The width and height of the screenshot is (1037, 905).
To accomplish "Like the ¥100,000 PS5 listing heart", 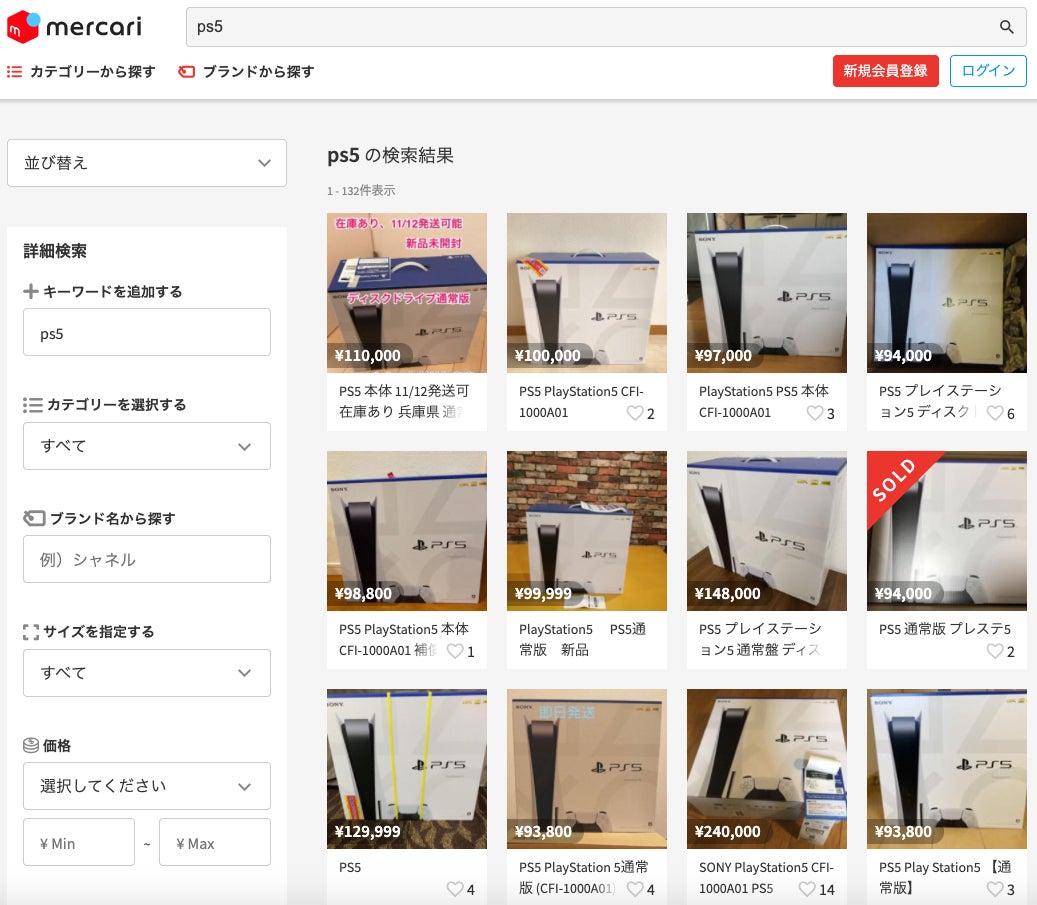I will coord(634,413).
